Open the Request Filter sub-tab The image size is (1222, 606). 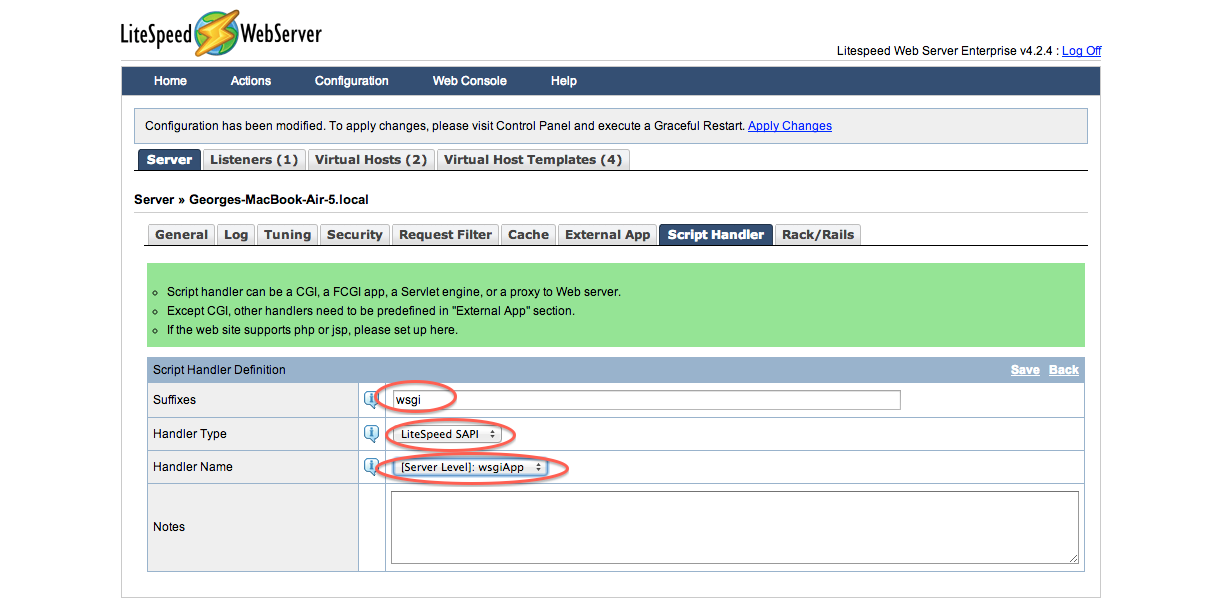pos(445,235)
